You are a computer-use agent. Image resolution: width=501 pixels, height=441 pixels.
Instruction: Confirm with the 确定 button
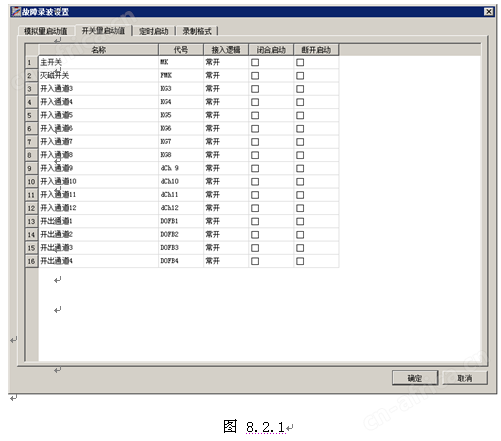[415, 378]
